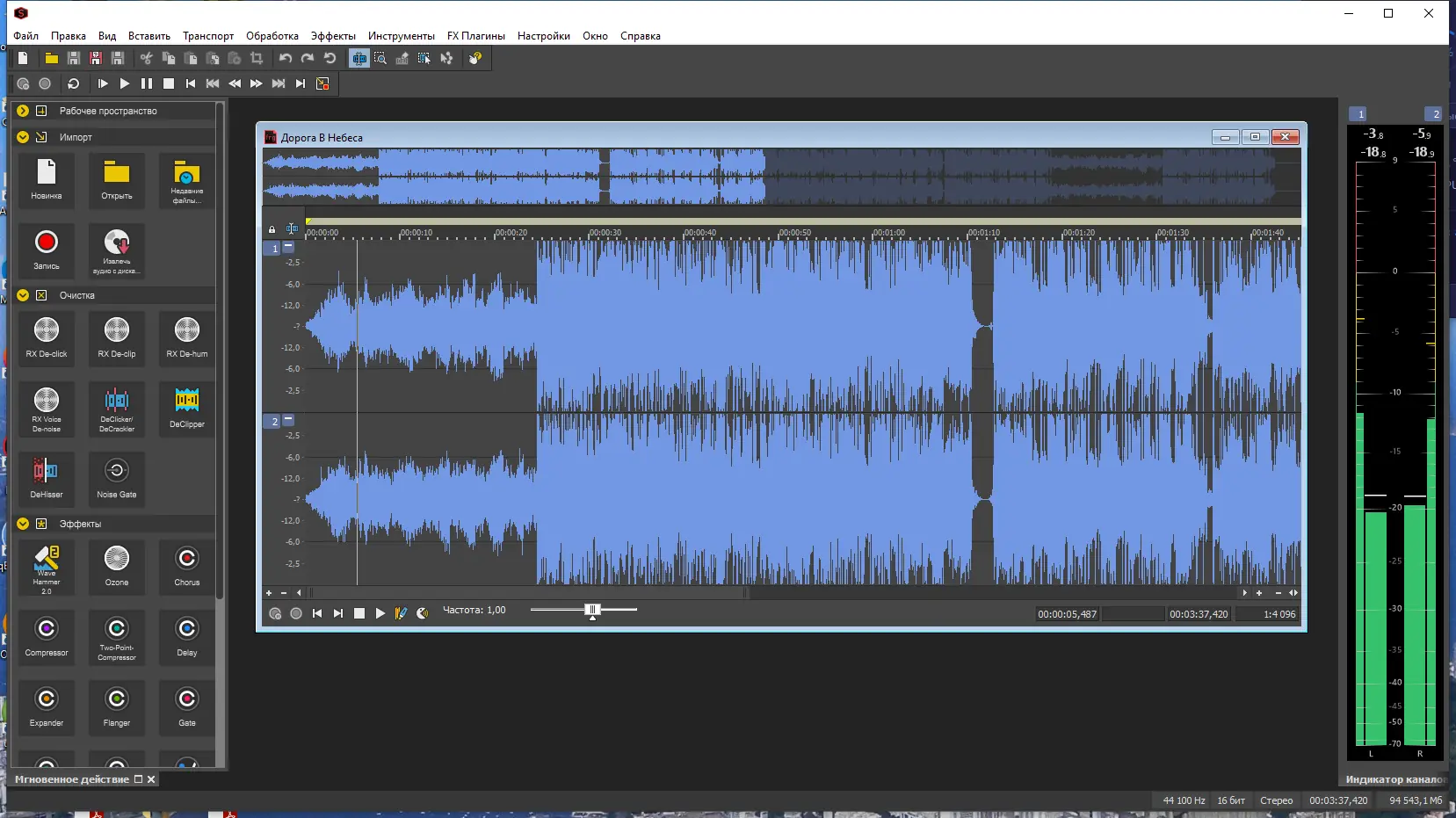Minimize channel 1 track height
This screenshot has height=818, width=1456.
coord(288,247)
